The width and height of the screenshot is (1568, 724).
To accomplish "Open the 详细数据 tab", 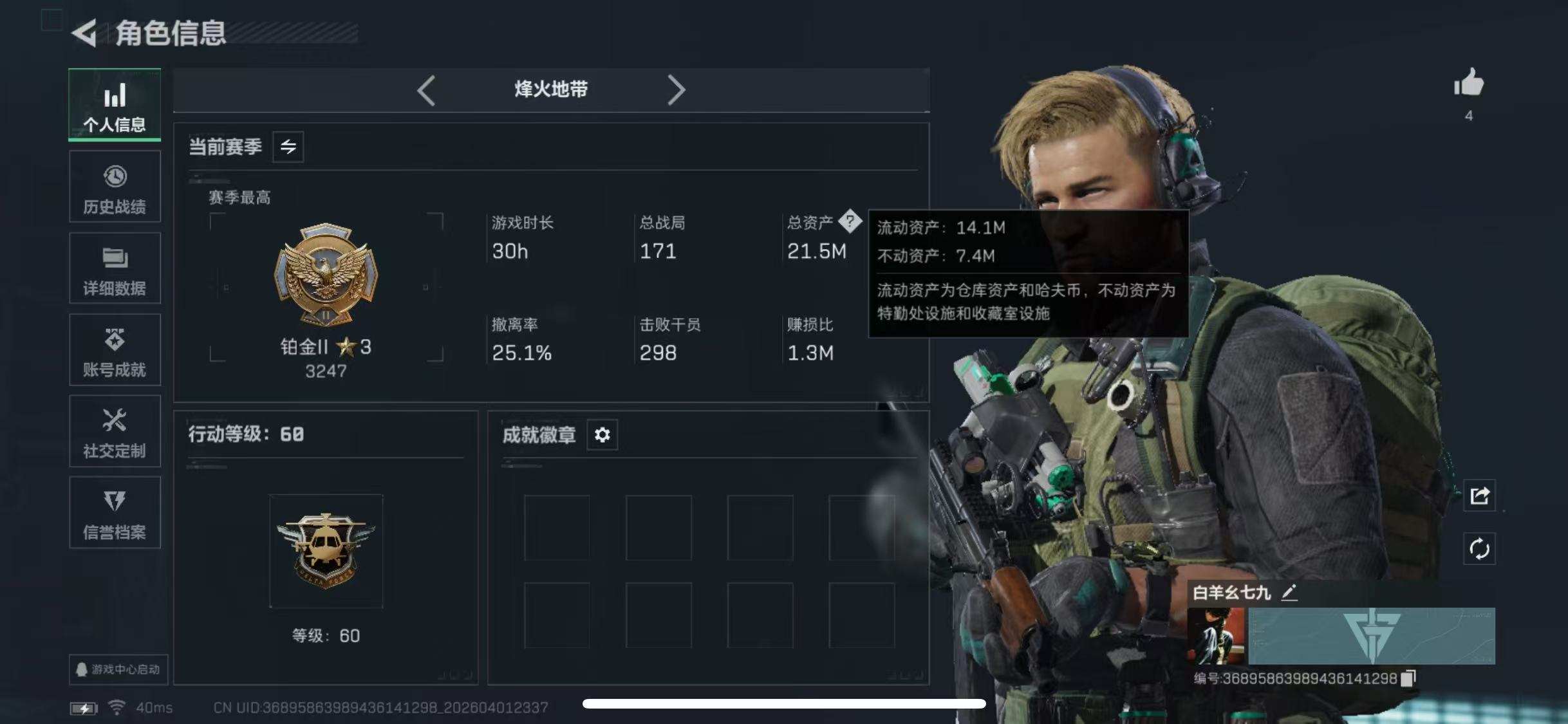I will click(x=115, y=268).
